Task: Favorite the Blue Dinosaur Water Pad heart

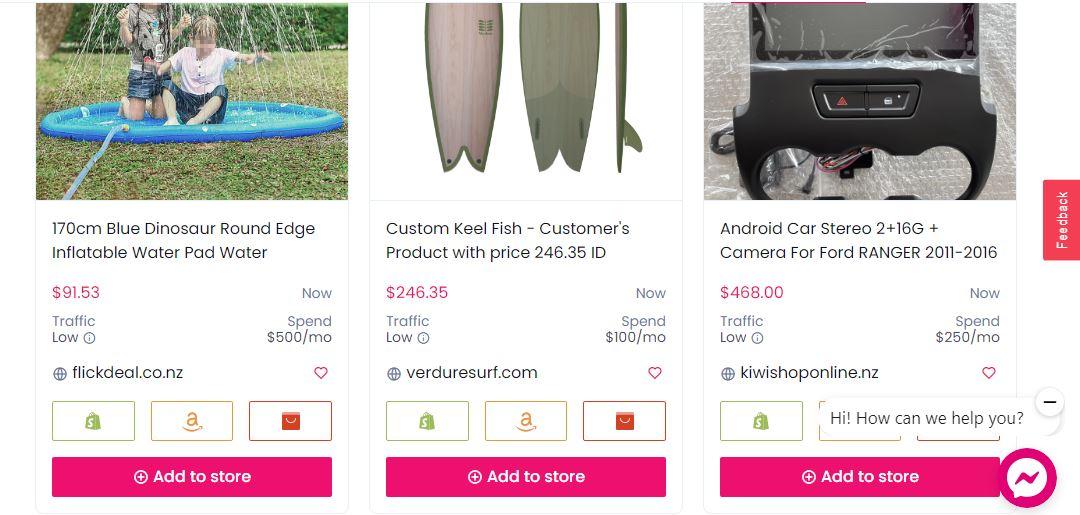Action: click(x=321, y=372)
